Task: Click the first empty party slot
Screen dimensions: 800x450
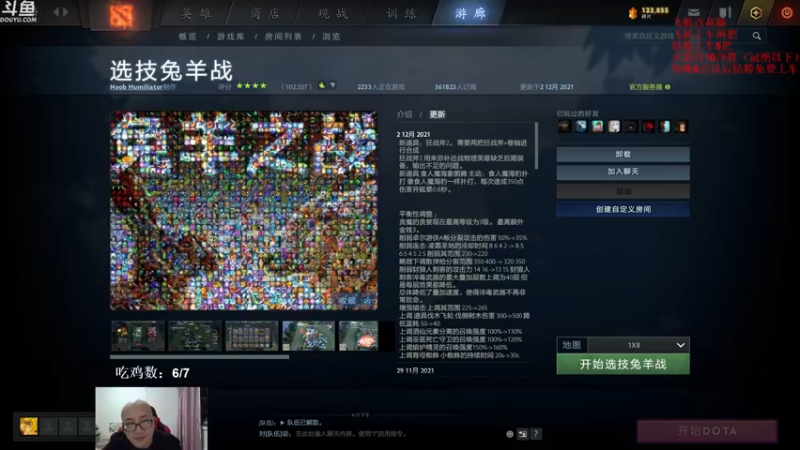Action: (x=49, y=426)
